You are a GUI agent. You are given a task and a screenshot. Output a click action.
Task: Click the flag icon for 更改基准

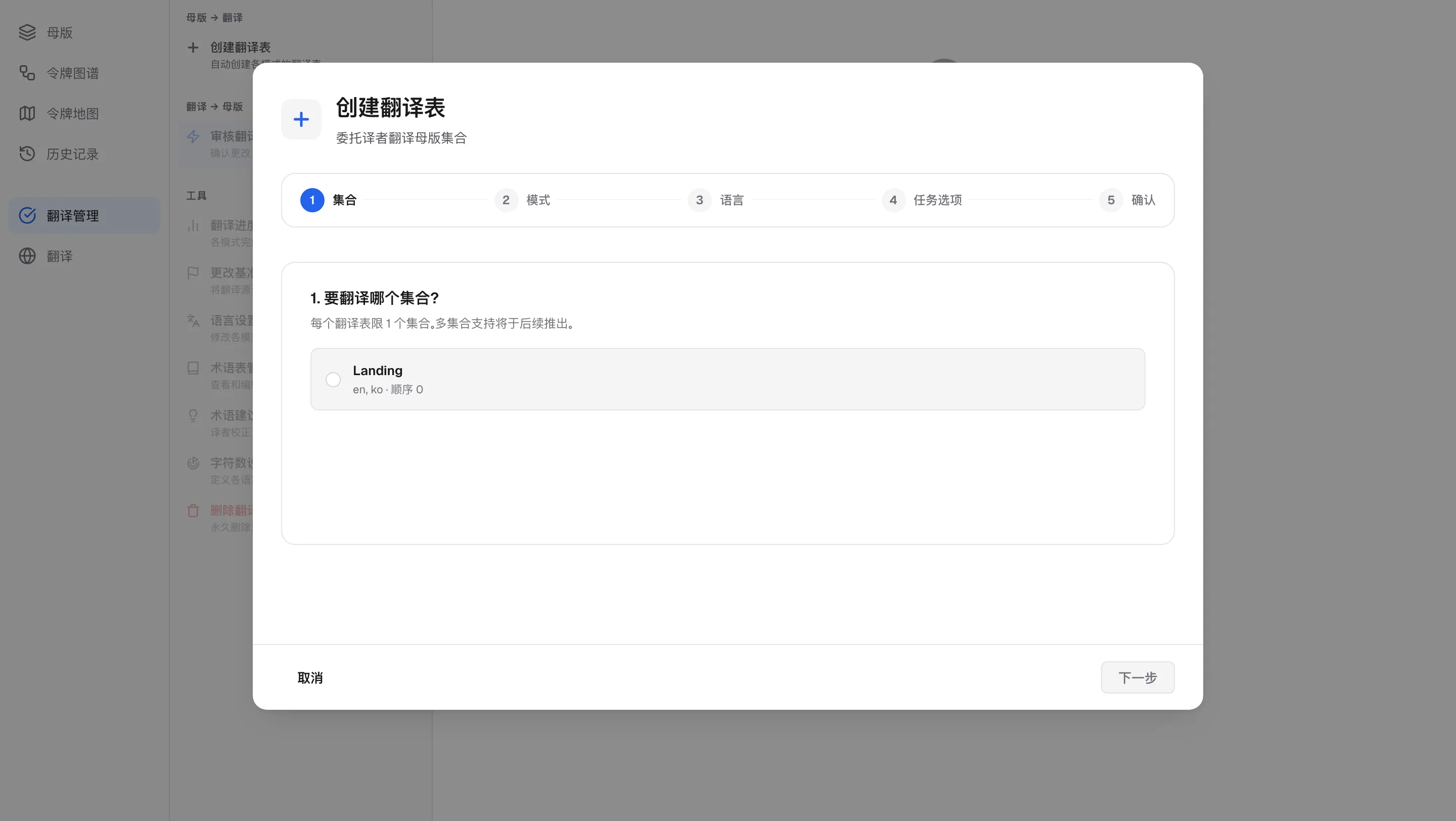[x=193, y=273]
